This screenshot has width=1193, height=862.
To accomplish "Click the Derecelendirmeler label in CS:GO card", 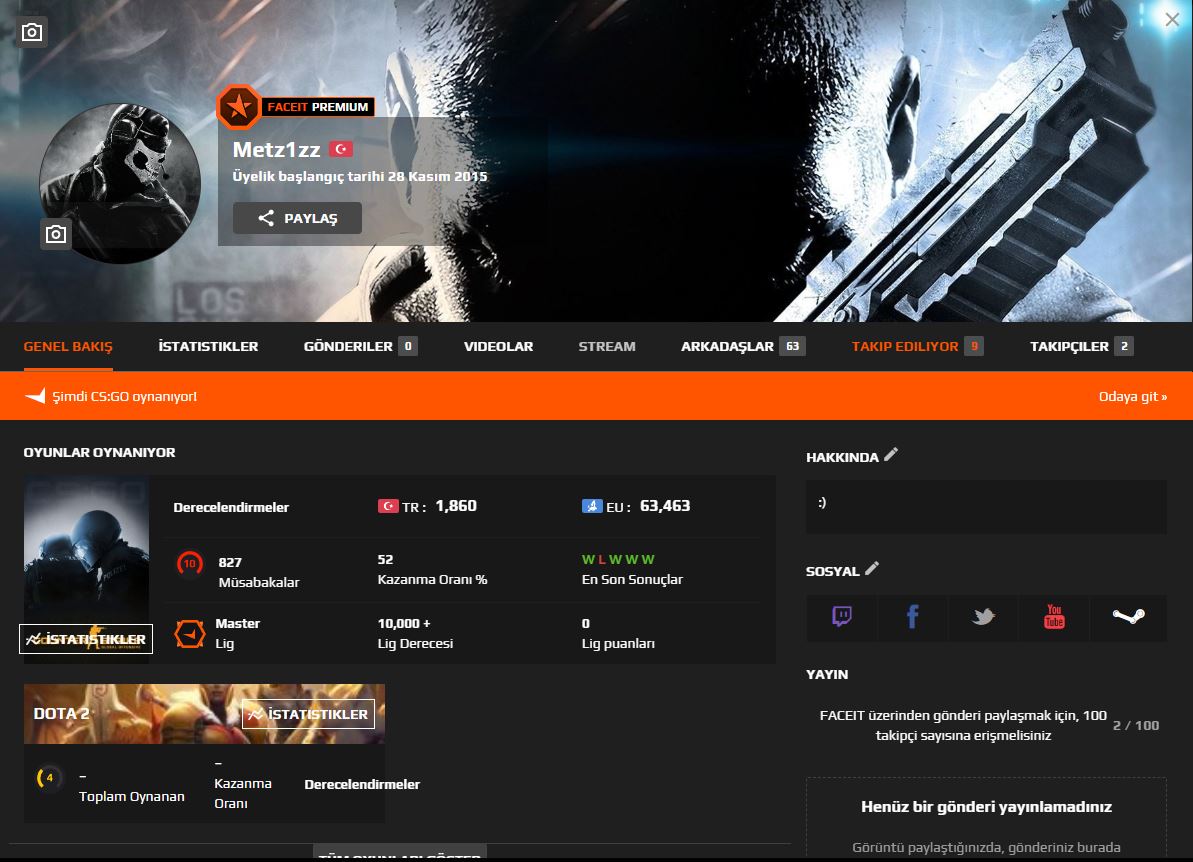I will pyautogui.click(x=231, y=507).
